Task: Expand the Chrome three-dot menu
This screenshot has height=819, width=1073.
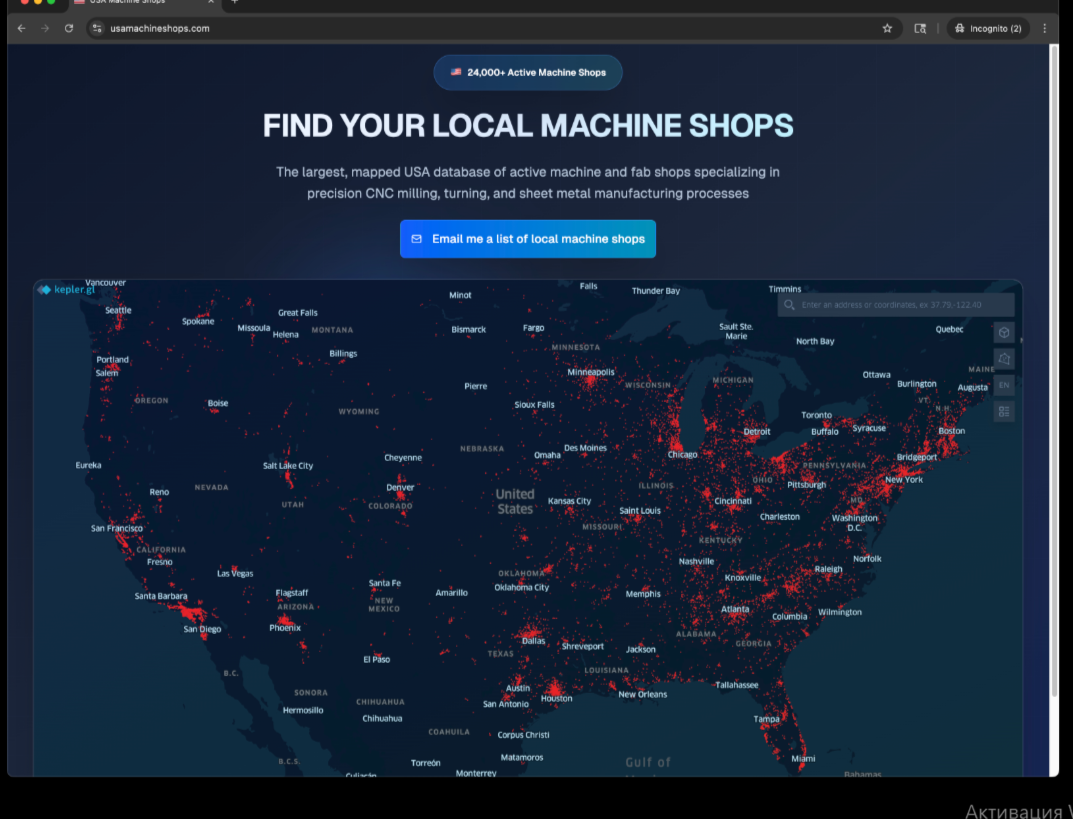Action: tap(1045, 28)
